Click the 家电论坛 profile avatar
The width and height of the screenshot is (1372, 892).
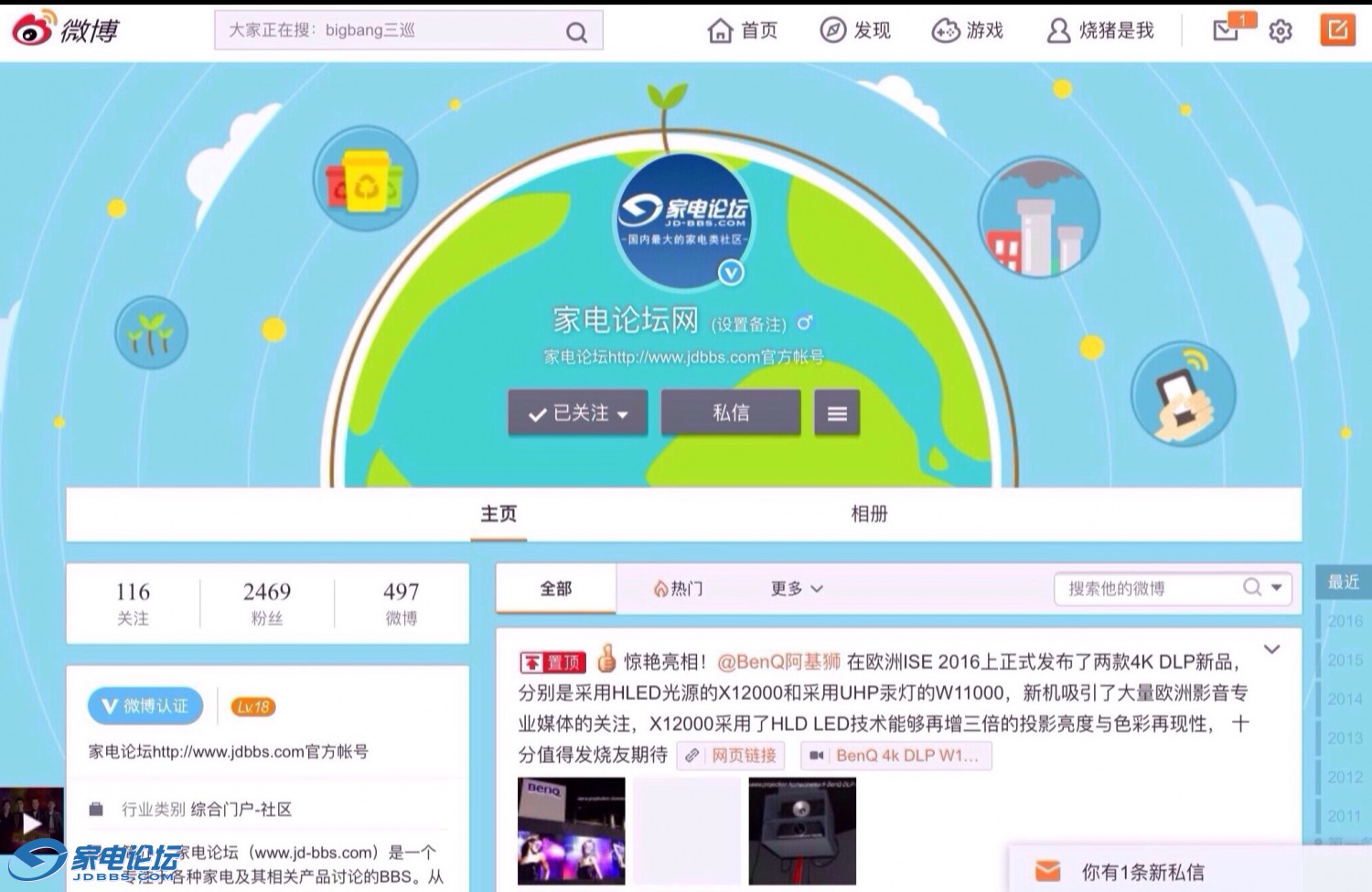tap(684, 222)
